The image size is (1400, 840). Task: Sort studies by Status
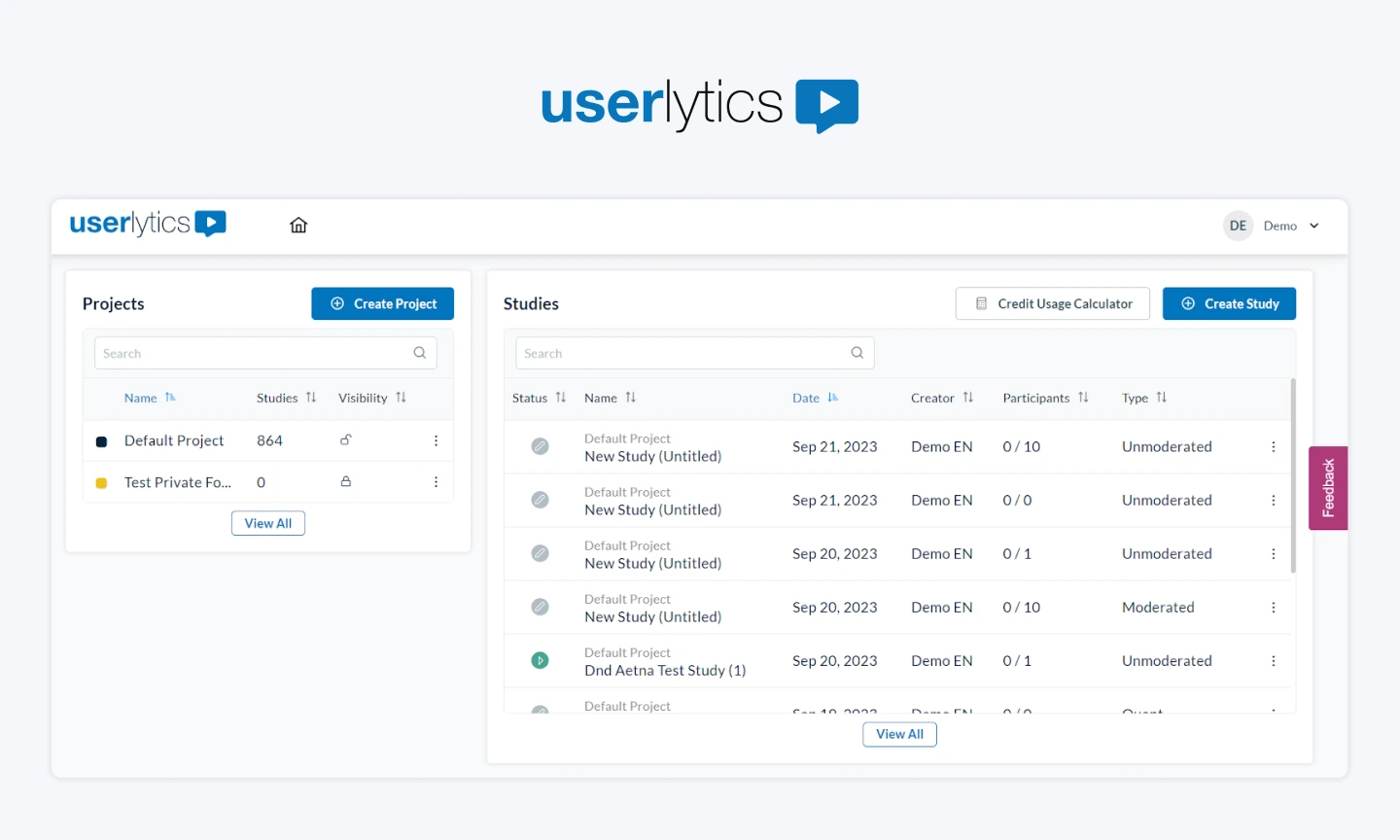pos(540,398)
